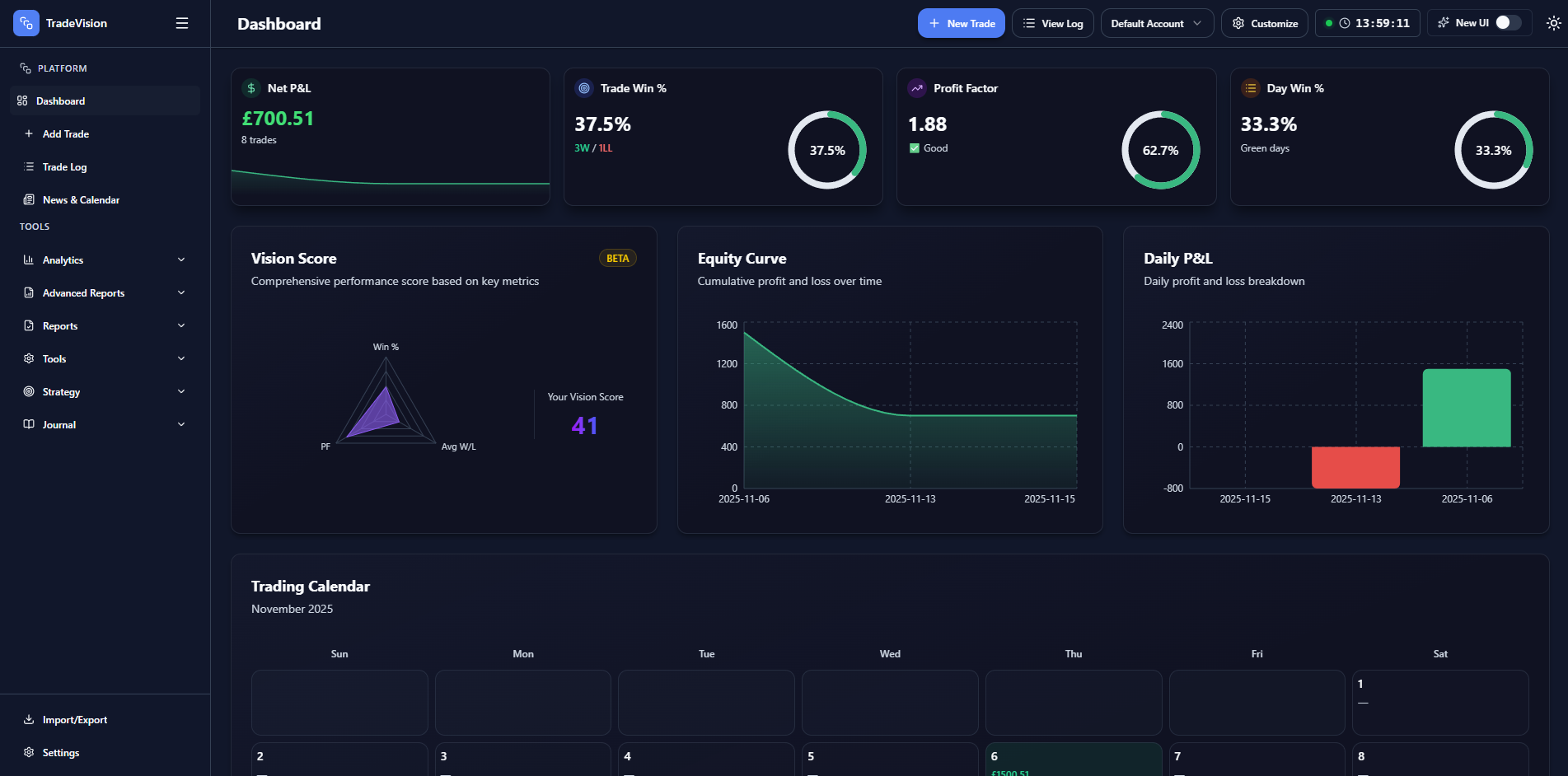Click the Import/Export download icon
Viewport: 1568px width, 776px height.
29,719
